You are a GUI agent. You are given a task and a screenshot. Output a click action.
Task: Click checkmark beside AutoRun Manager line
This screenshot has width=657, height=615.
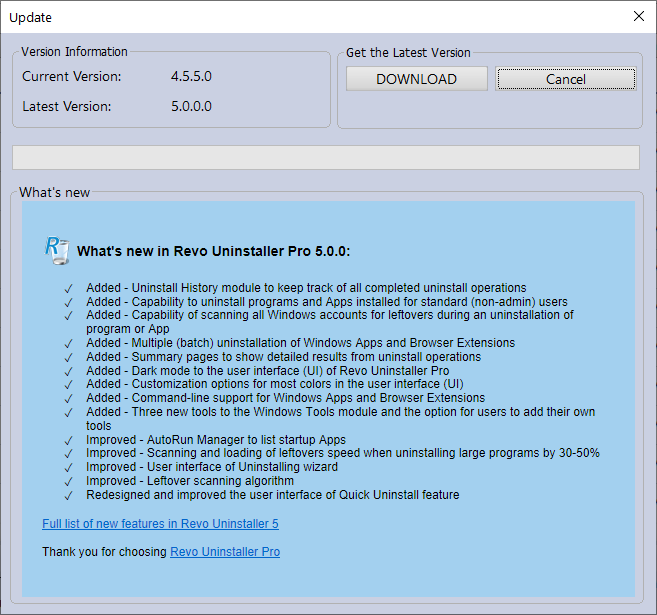pyautogui.click(x=68, y=440)
